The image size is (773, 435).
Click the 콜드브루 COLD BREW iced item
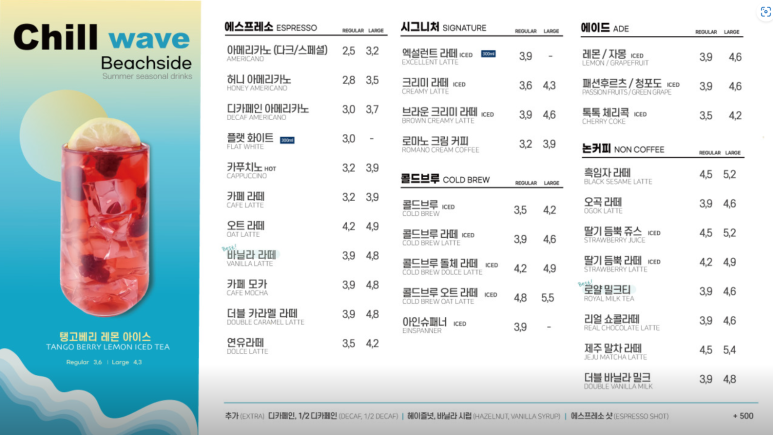428,209
